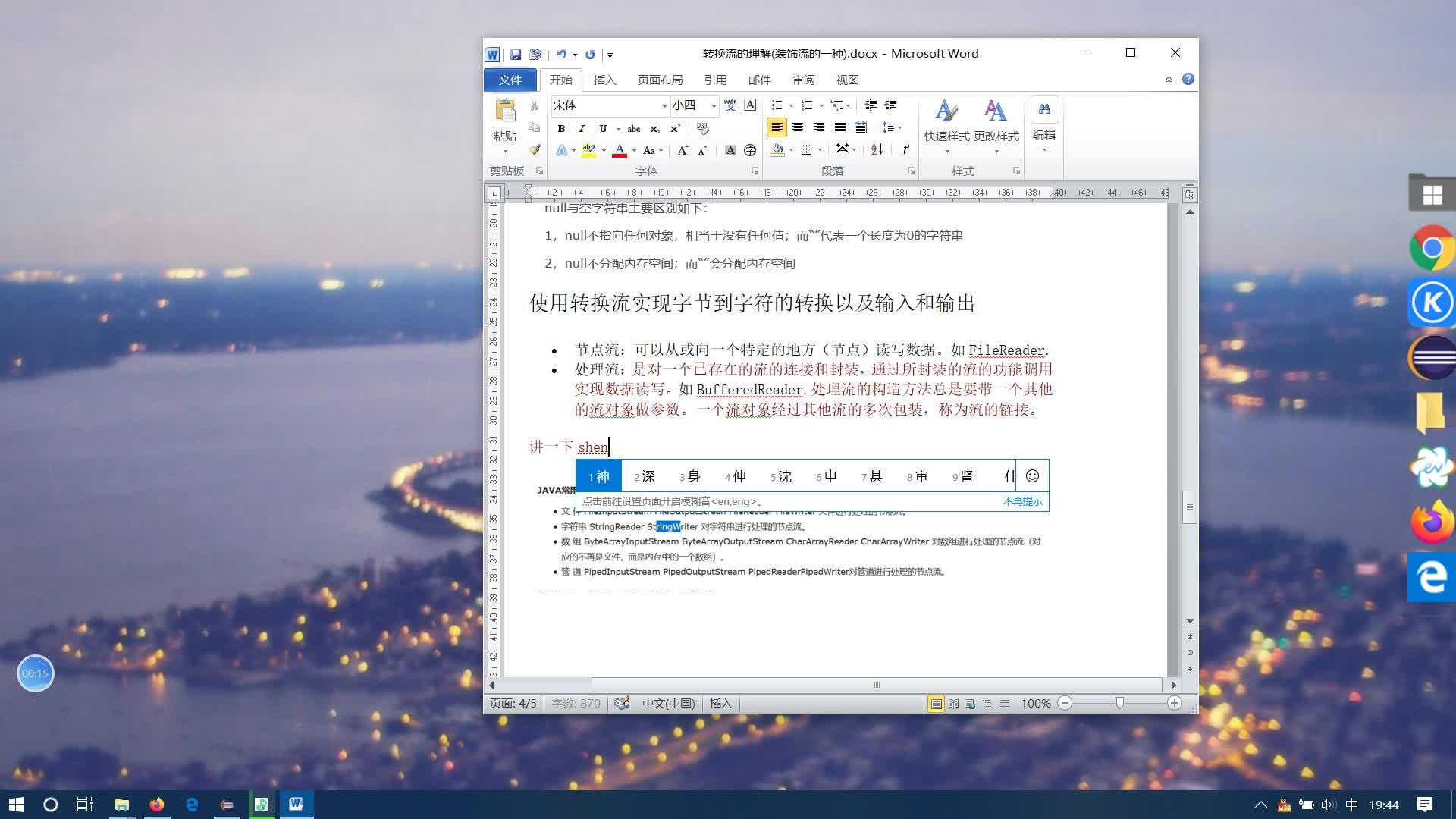Toggle Italic formatting
Screen dimensions: 1456x819
point(582,129)
